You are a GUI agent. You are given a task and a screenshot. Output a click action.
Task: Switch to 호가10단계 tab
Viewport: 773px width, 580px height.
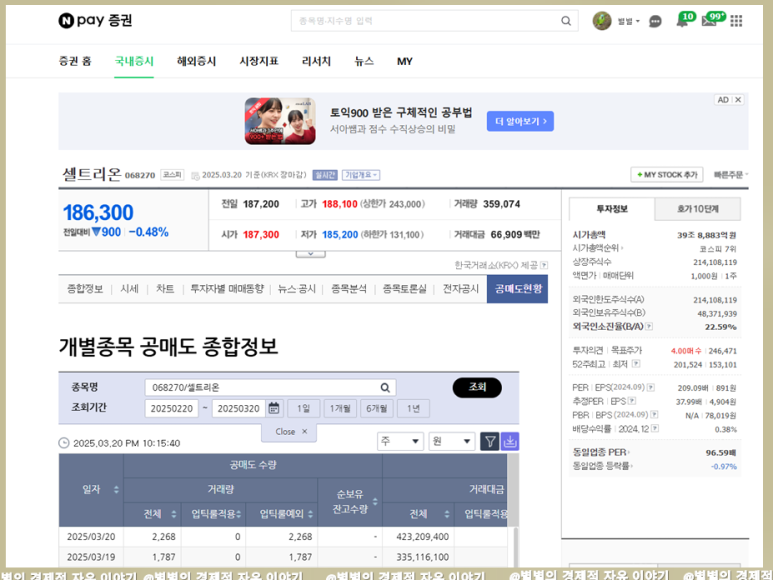[x=698, y=209]
